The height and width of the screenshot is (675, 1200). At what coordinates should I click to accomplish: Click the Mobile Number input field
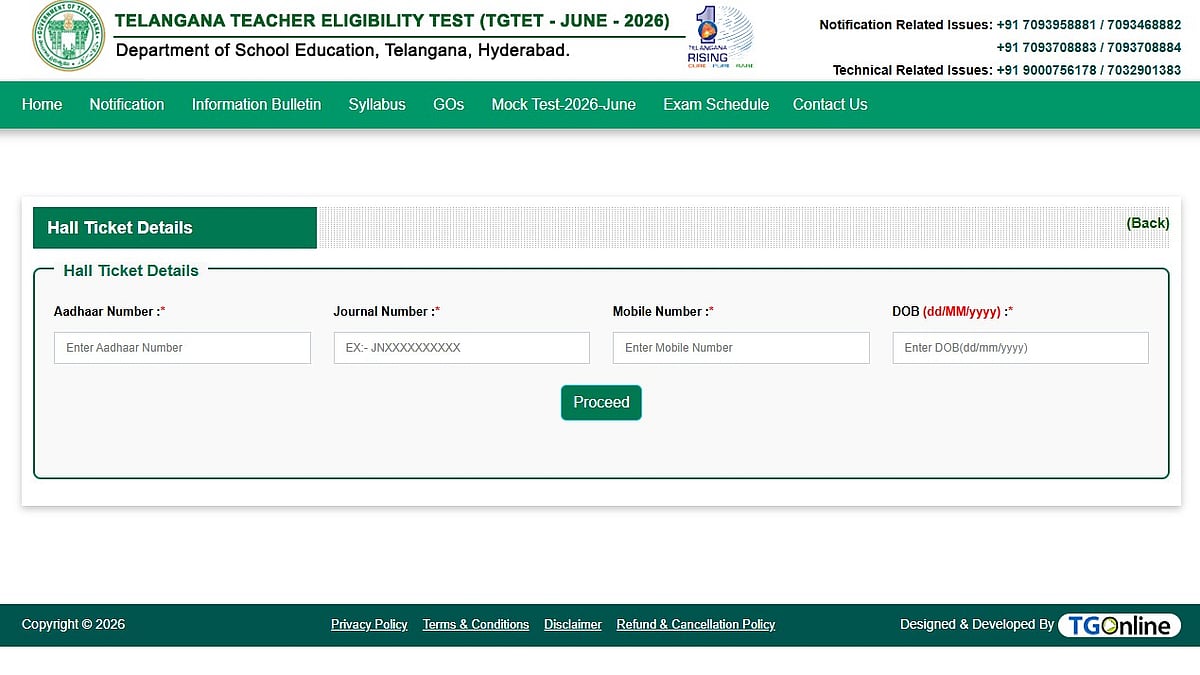click(741, 348)
